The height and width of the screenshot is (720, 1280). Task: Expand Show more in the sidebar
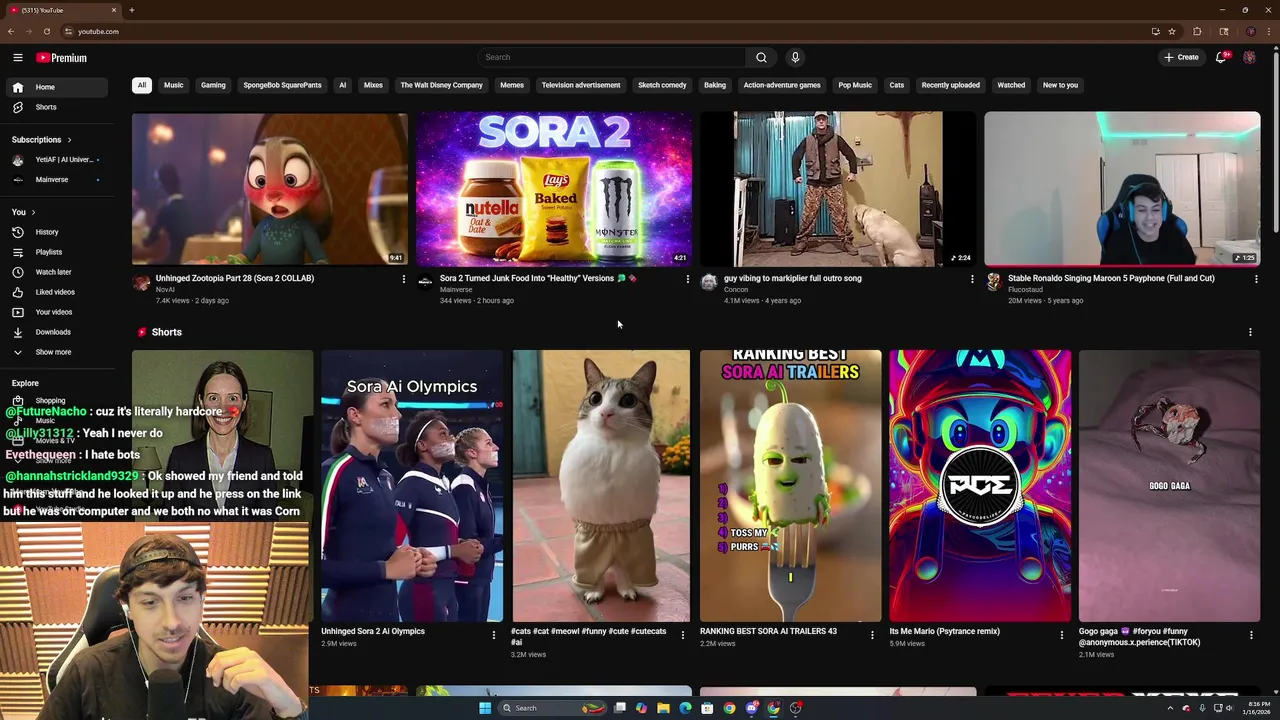(55, 352)
